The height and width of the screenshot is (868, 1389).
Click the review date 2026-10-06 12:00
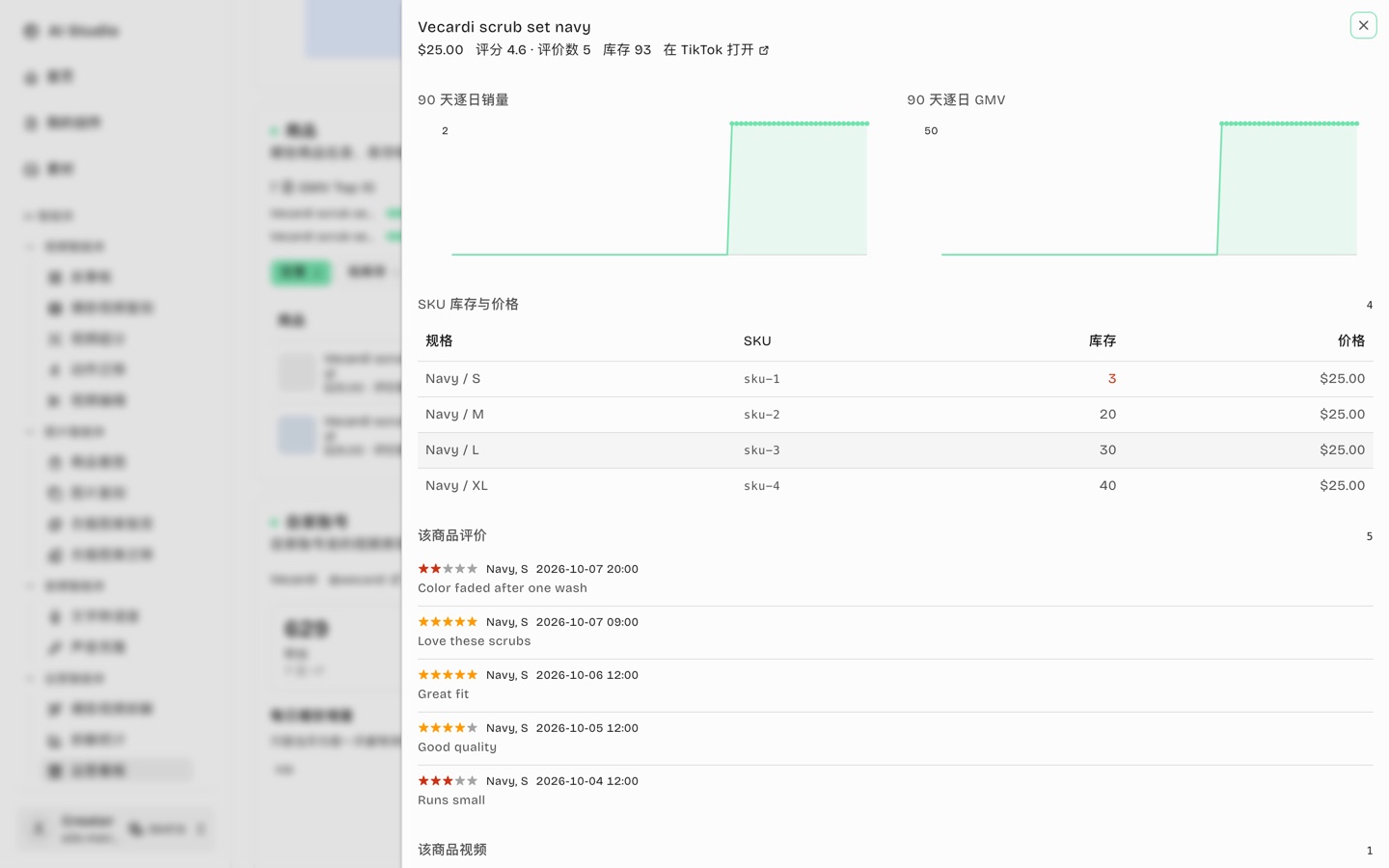tap(587, 675)
